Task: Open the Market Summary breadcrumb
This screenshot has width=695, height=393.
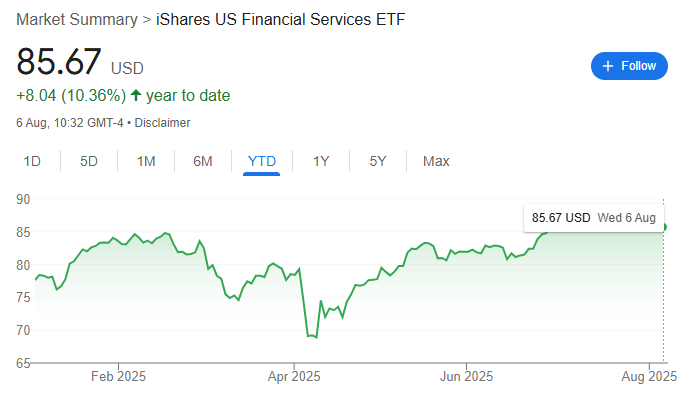Action: click(x=77, y=19)
